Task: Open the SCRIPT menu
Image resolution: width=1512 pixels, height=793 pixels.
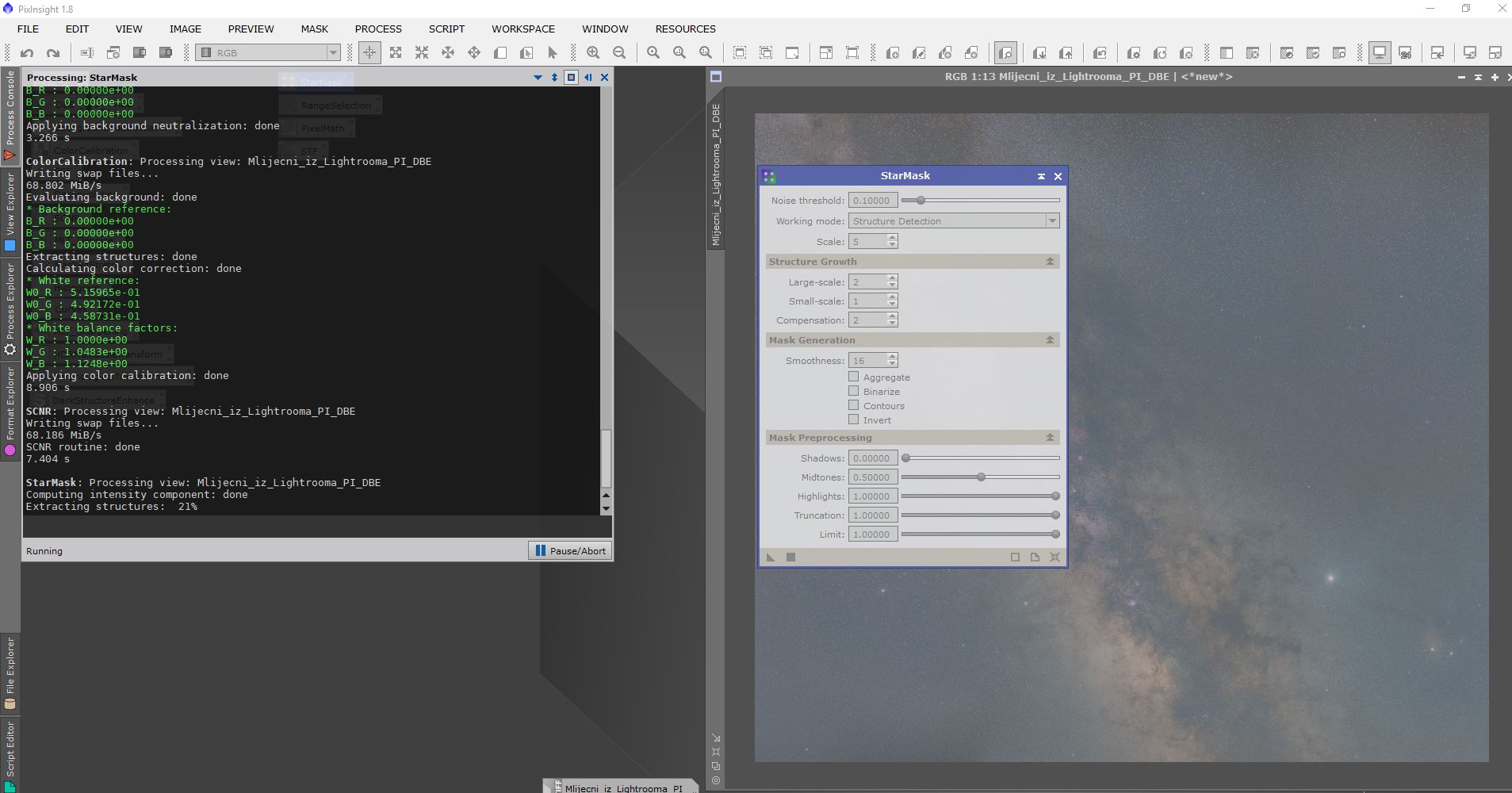Action: 446,29
